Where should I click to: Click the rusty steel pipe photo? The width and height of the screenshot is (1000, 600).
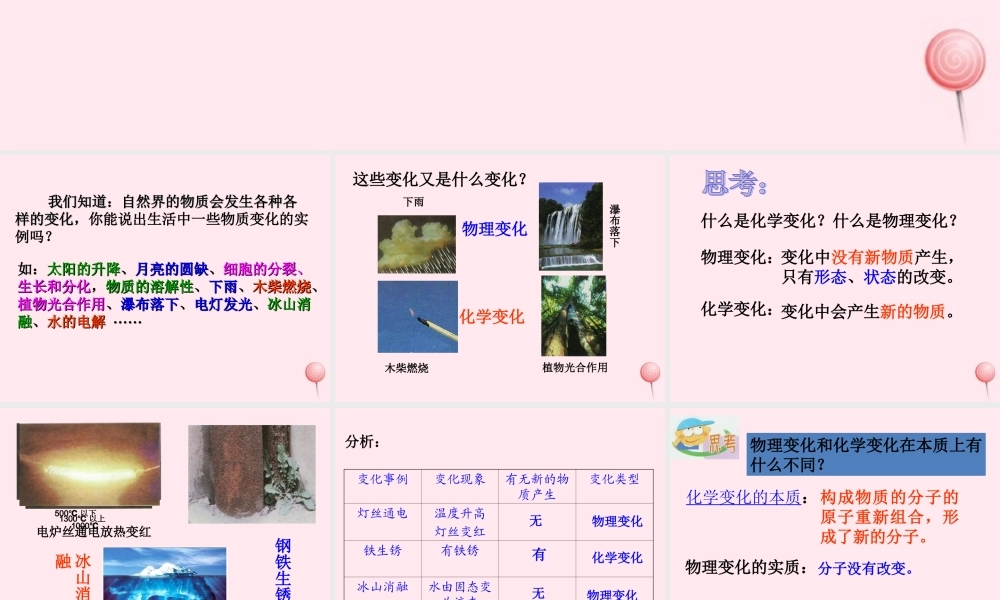click(252, 474)
